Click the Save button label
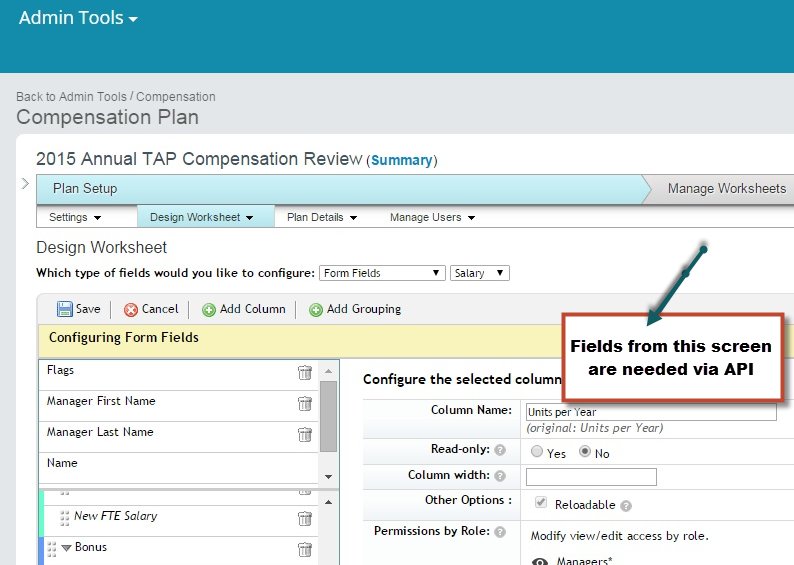 tap(88, 309)
